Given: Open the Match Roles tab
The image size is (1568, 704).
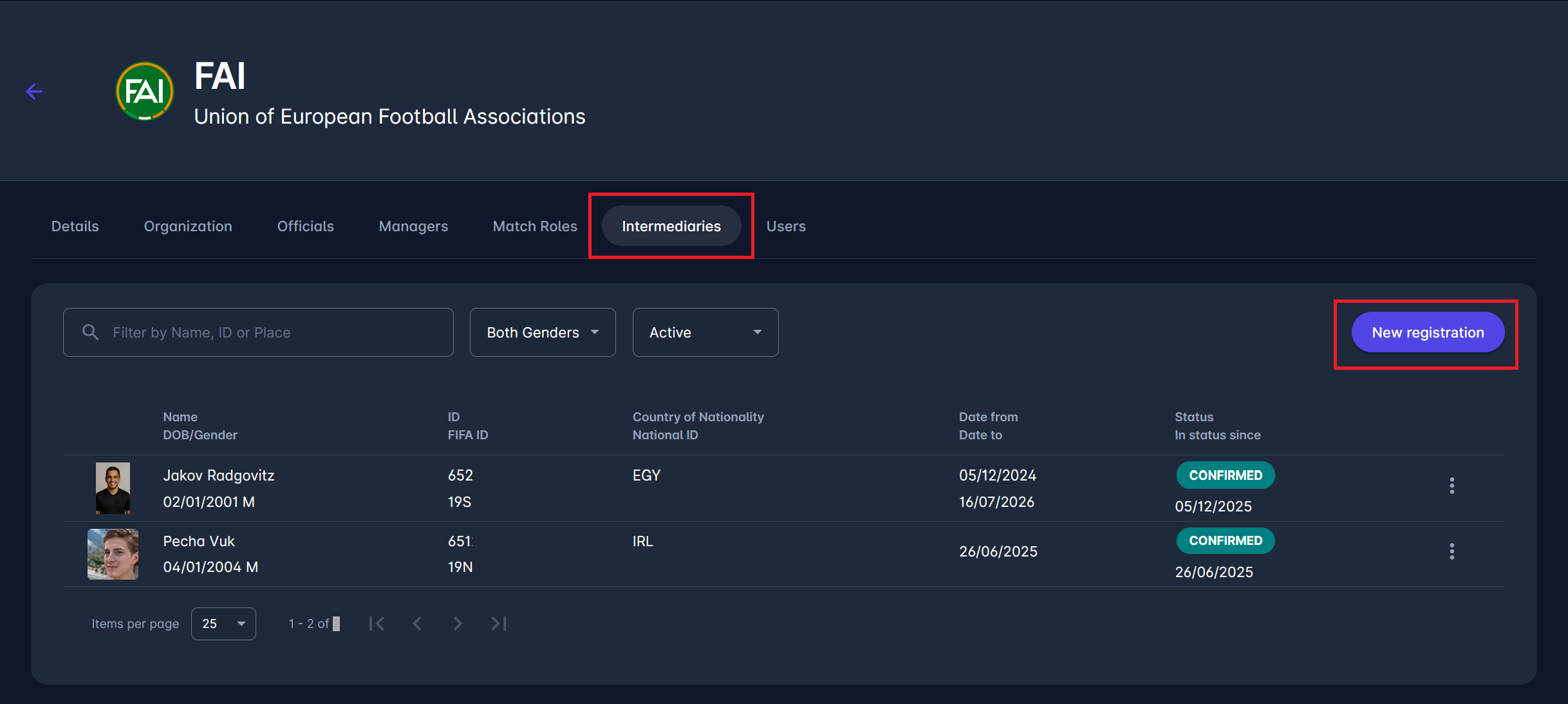Looking at the screenshot, I should point(535,226).
